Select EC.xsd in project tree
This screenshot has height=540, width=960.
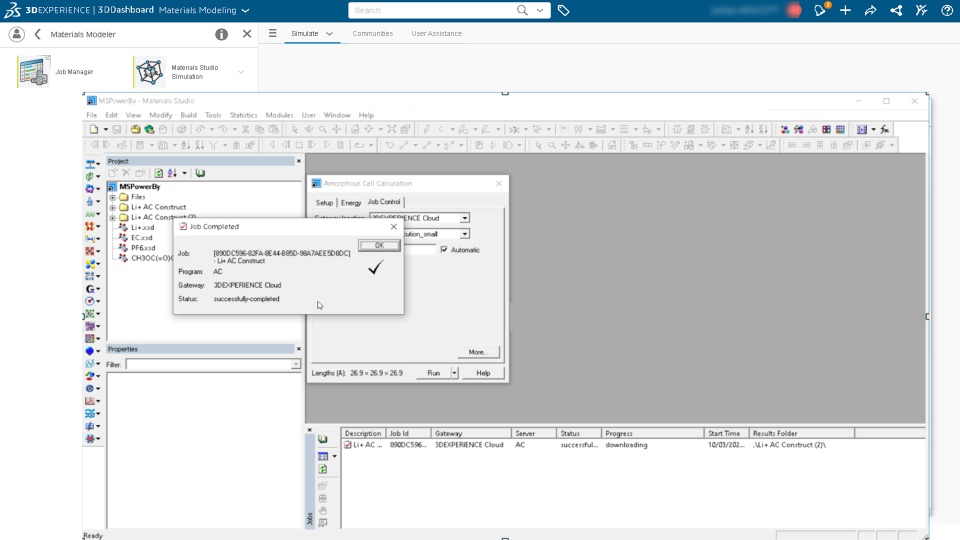pos(141,238)
